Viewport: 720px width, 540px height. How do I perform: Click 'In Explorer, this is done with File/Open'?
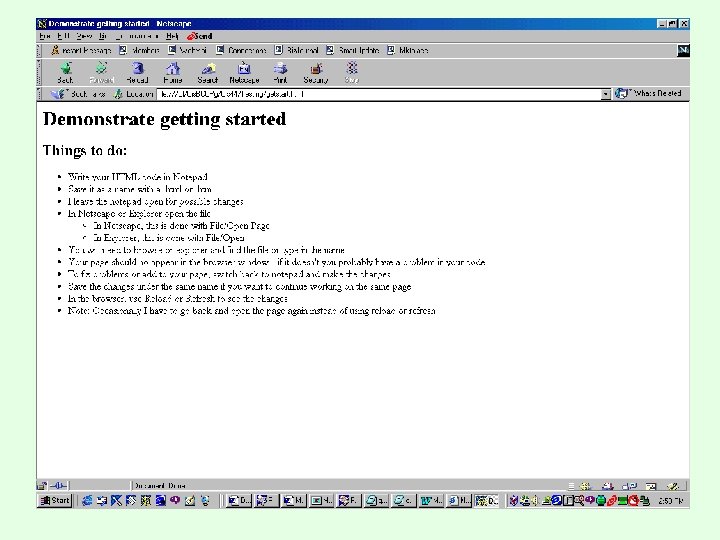tap(169, 237)
